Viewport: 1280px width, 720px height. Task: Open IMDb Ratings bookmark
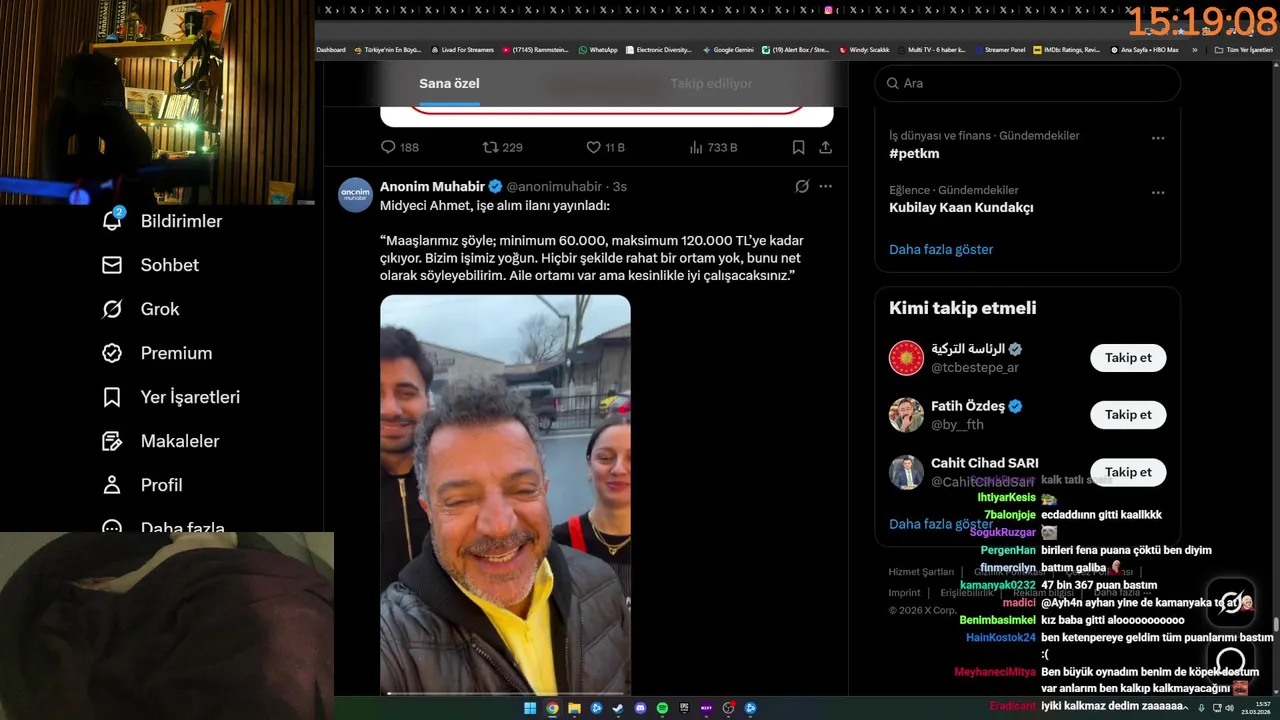tap(1067, 50)
